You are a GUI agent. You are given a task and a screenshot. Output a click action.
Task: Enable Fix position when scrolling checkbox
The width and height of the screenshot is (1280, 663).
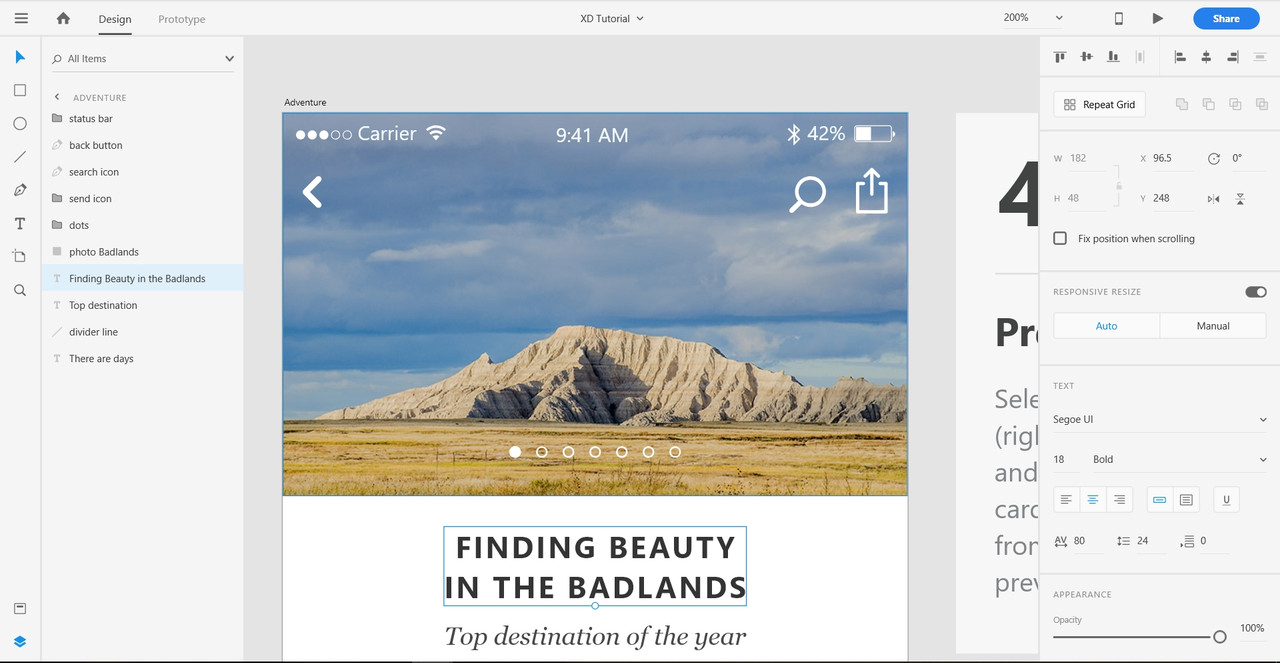tap(1060, 239)
